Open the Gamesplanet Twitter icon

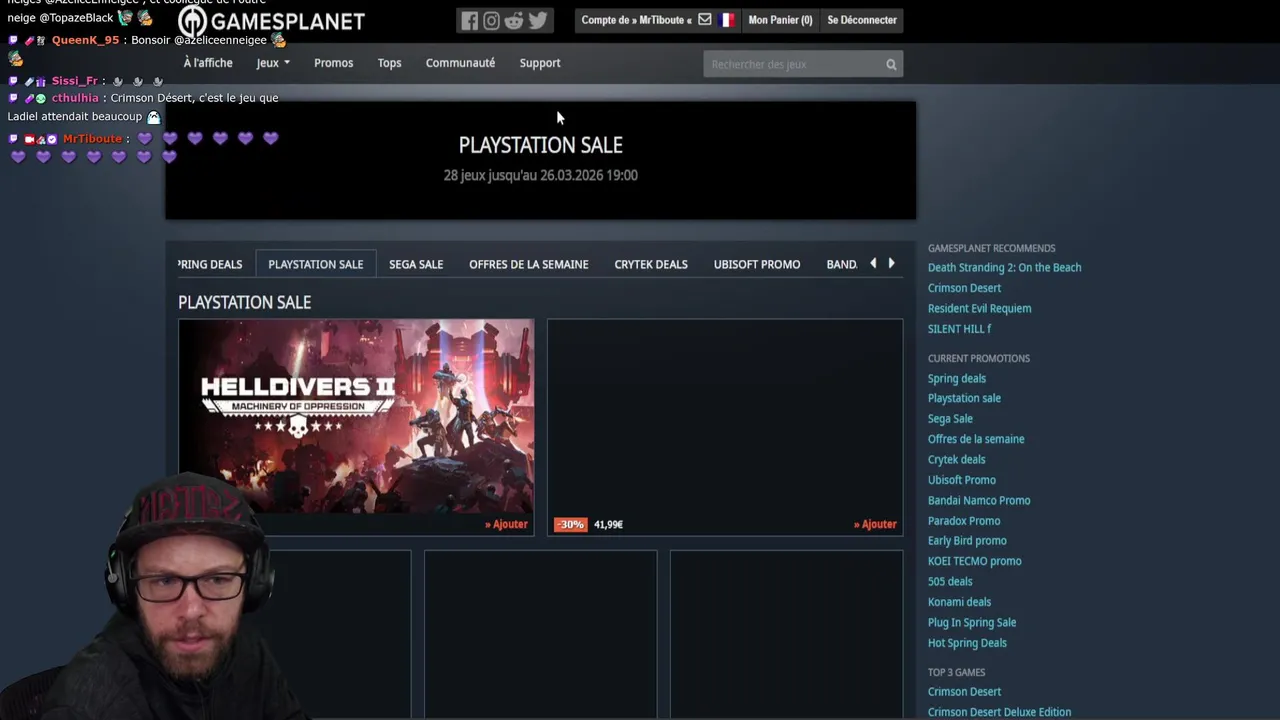[538, 21]
